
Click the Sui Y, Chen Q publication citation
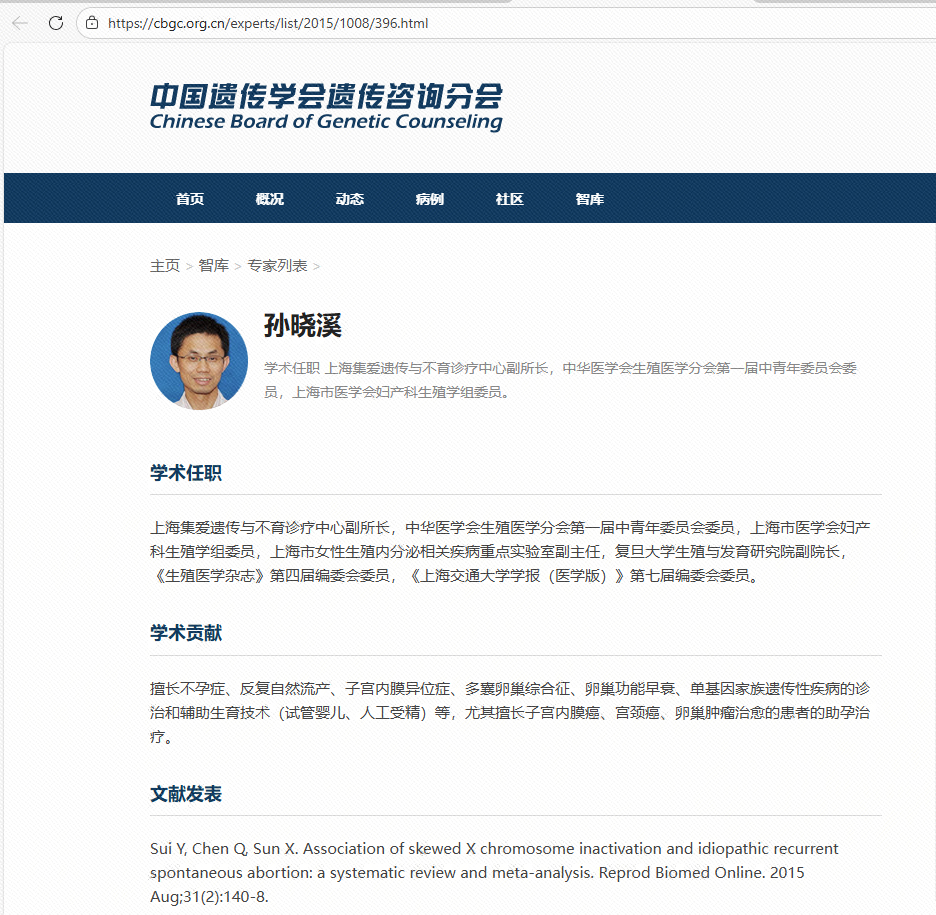click(x=494, y=872)
